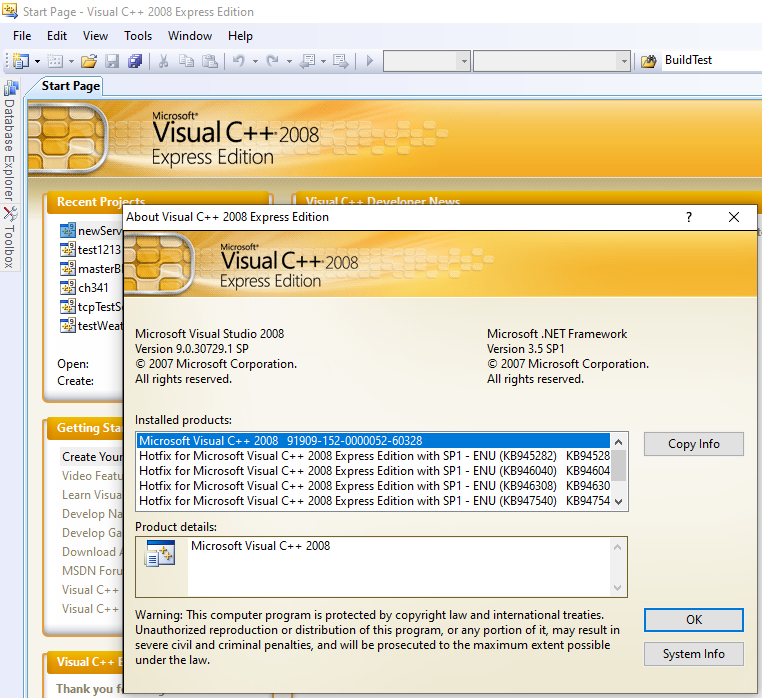Click the Navigate Forward icon
The image size is (762, 698).
(341, 61)
